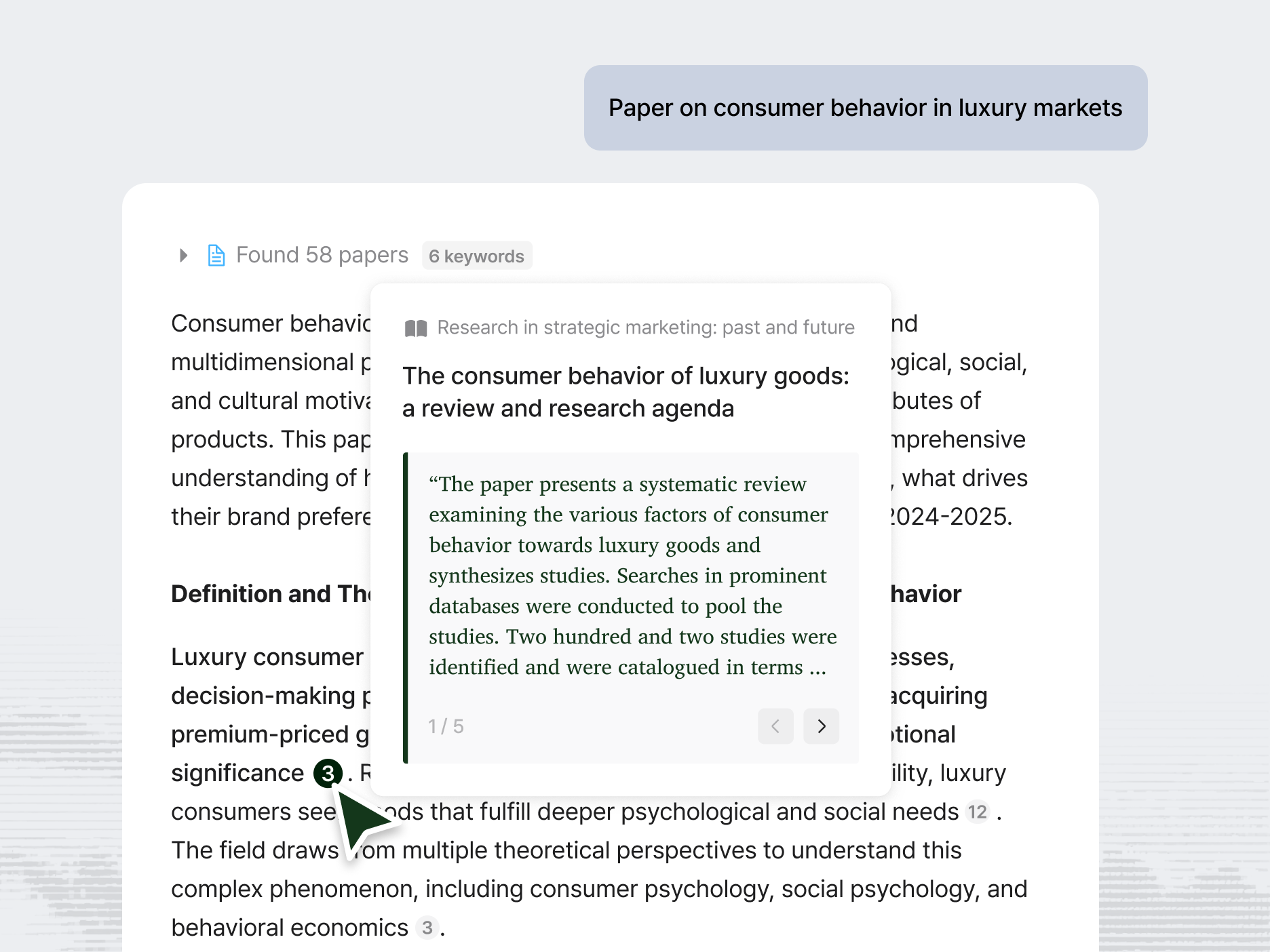Click the book icon in the citation popup
Image resolution: width=1270 pixels, height=952 pixels.
(x=415, y=327)
